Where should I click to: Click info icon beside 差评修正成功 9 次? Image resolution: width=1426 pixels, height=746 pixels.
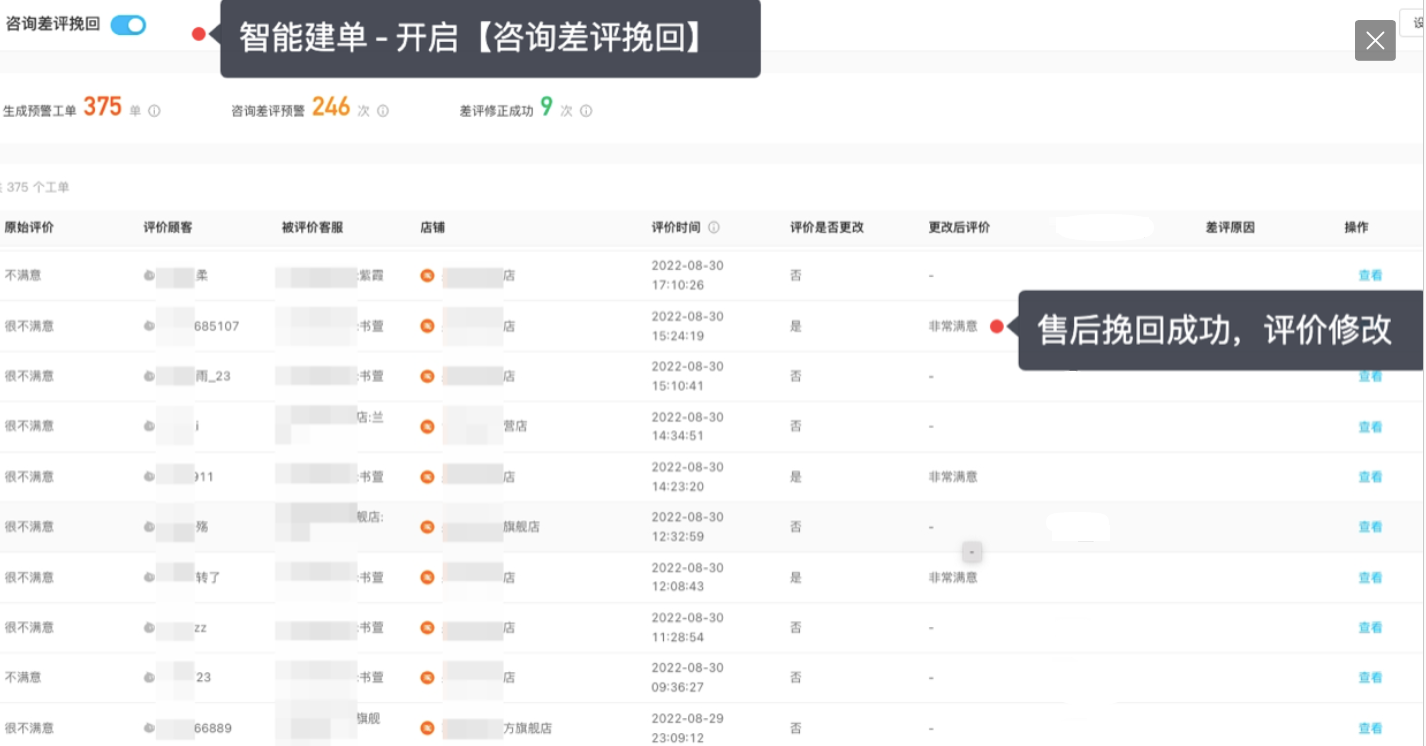[586, 111]
